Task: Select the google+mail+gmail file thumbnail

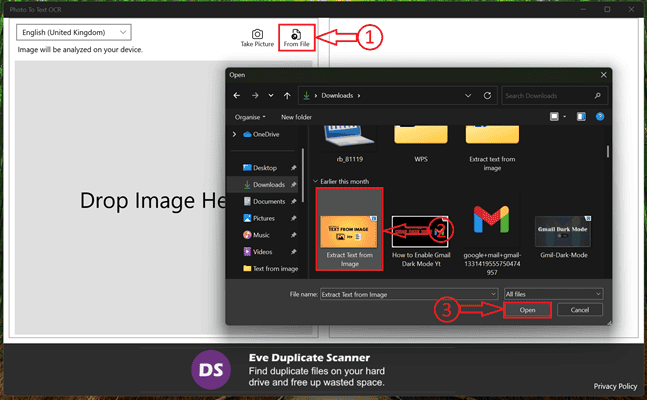Action: coord(491,220)
